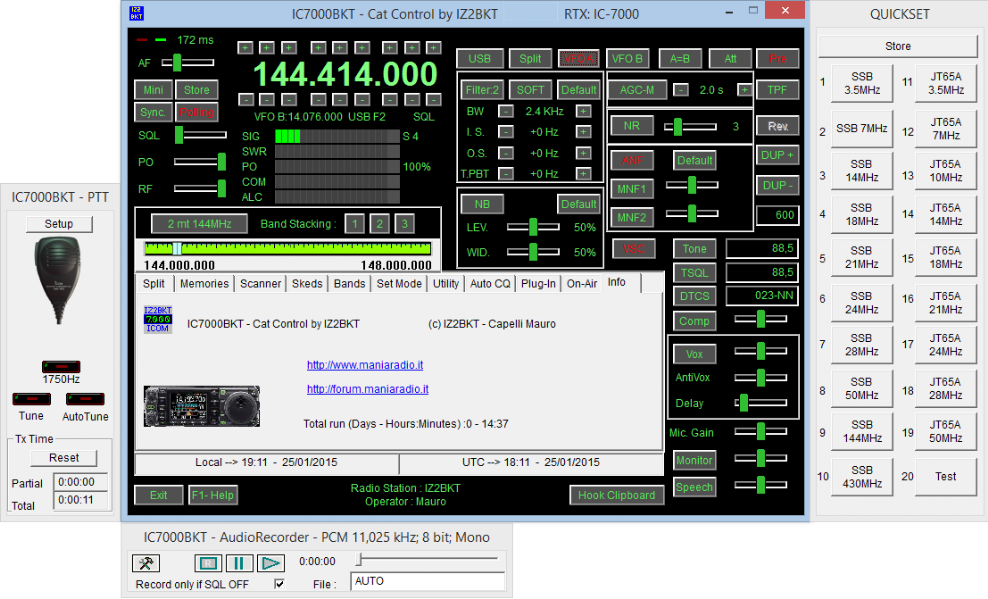Play the recorded audio
This screenshot has height=599, width=988.
[x=270, y=562]
